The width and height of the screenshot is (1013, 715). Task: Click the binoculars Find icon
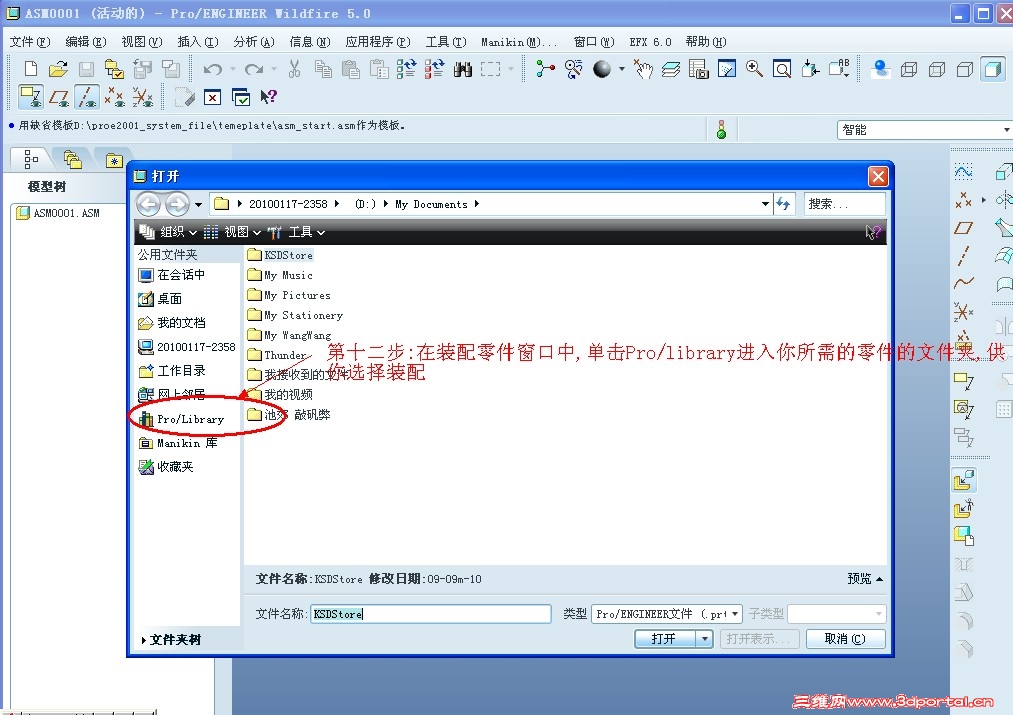(x=463, y=68)
